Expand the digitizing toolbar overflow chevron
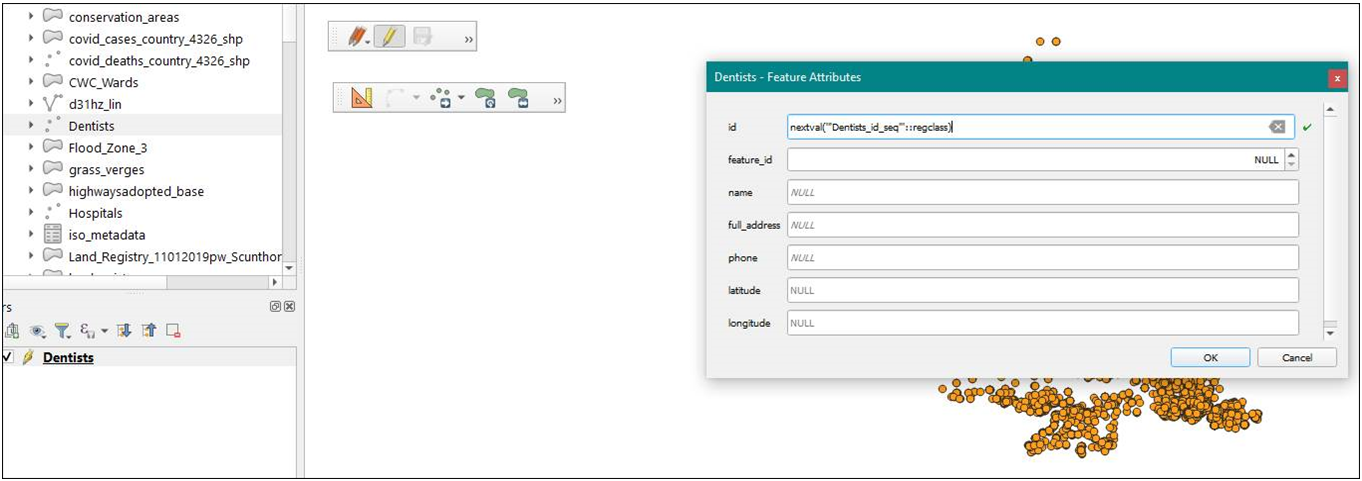1362x481 pixels. (469, 39)
